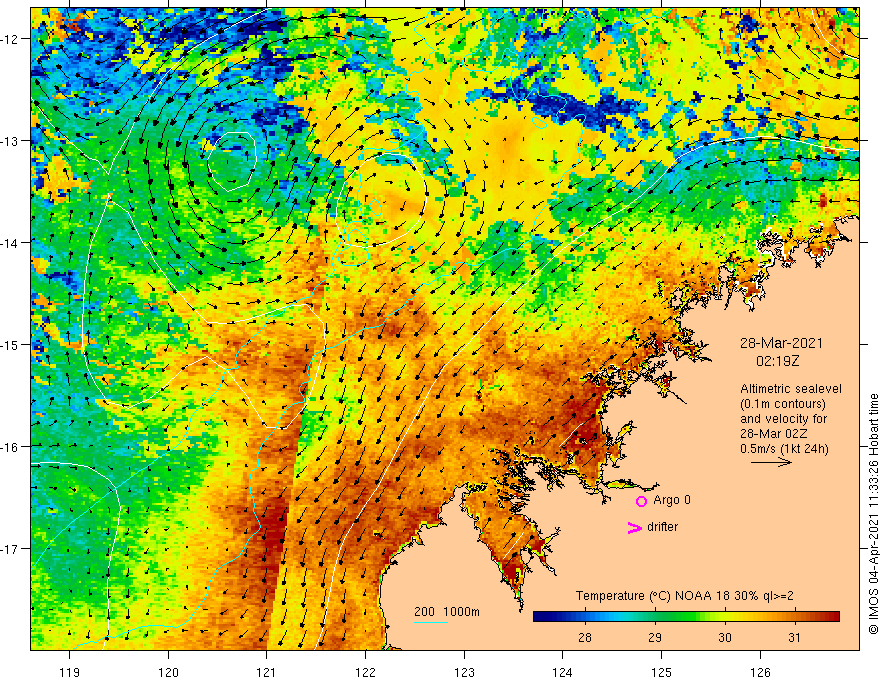Click the '(0.1m contours)' text
Viewport: 880px width, 680px height.
click(783, 404)
